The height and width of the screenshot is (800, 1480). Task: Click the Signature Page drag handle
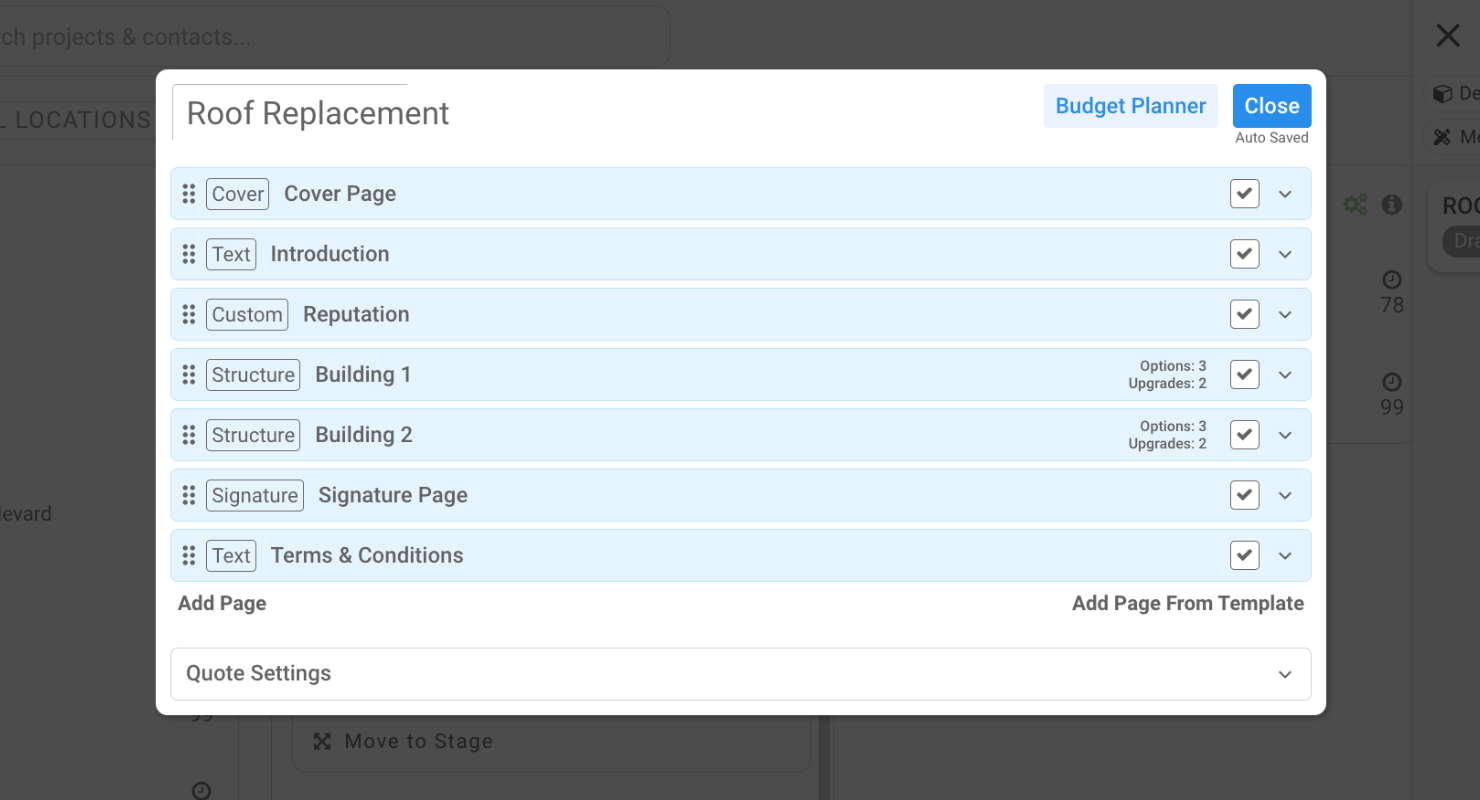pos(189,495)
